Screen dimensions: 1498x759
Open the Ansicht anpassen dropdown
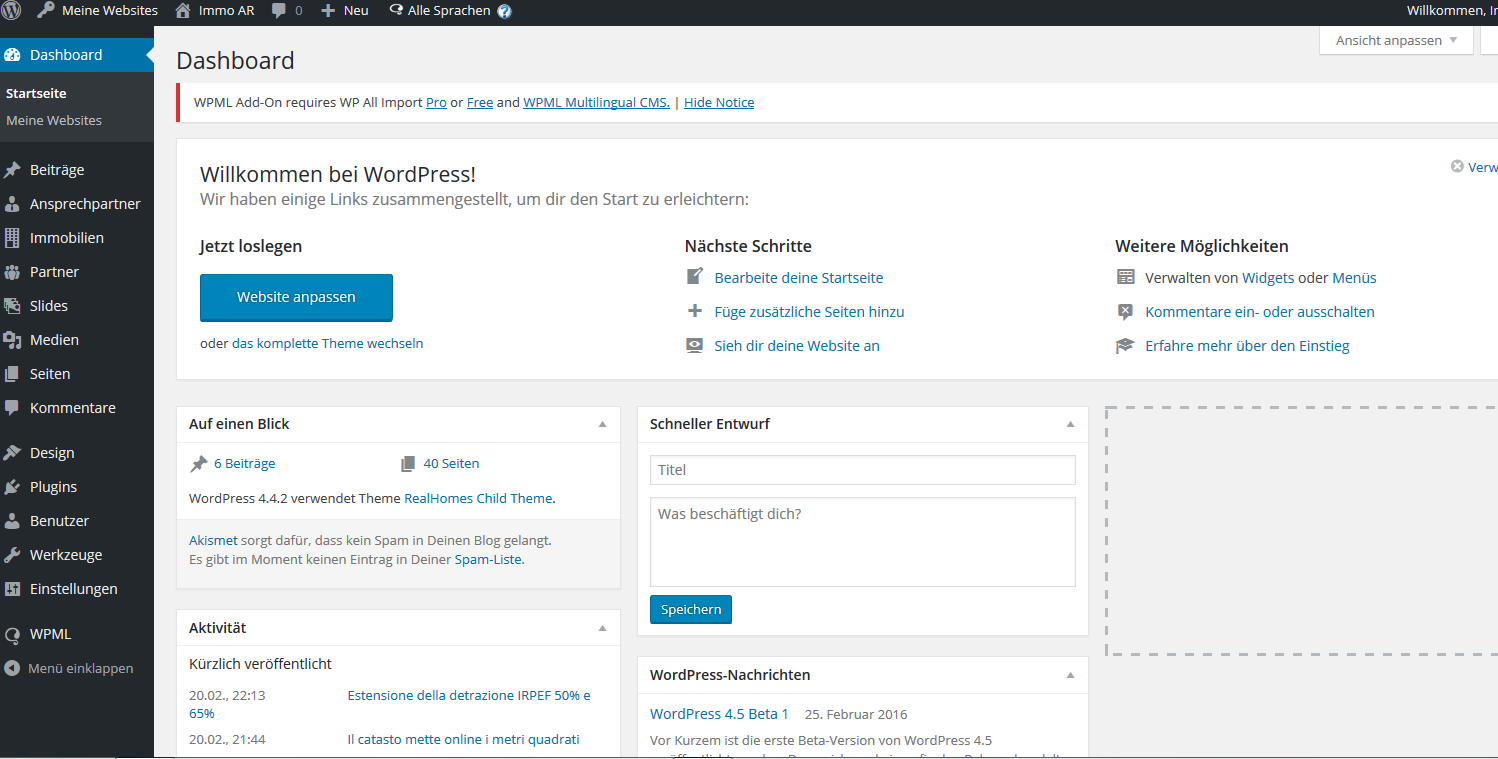(x=1396, y=40)
